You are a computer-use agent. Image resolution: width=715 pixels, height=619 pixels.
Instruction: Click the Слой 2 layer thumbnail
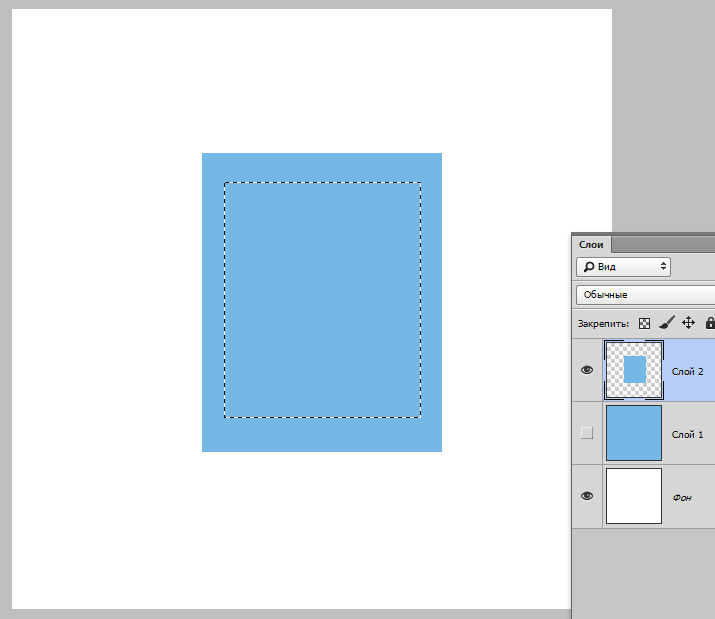coord(634,370)
